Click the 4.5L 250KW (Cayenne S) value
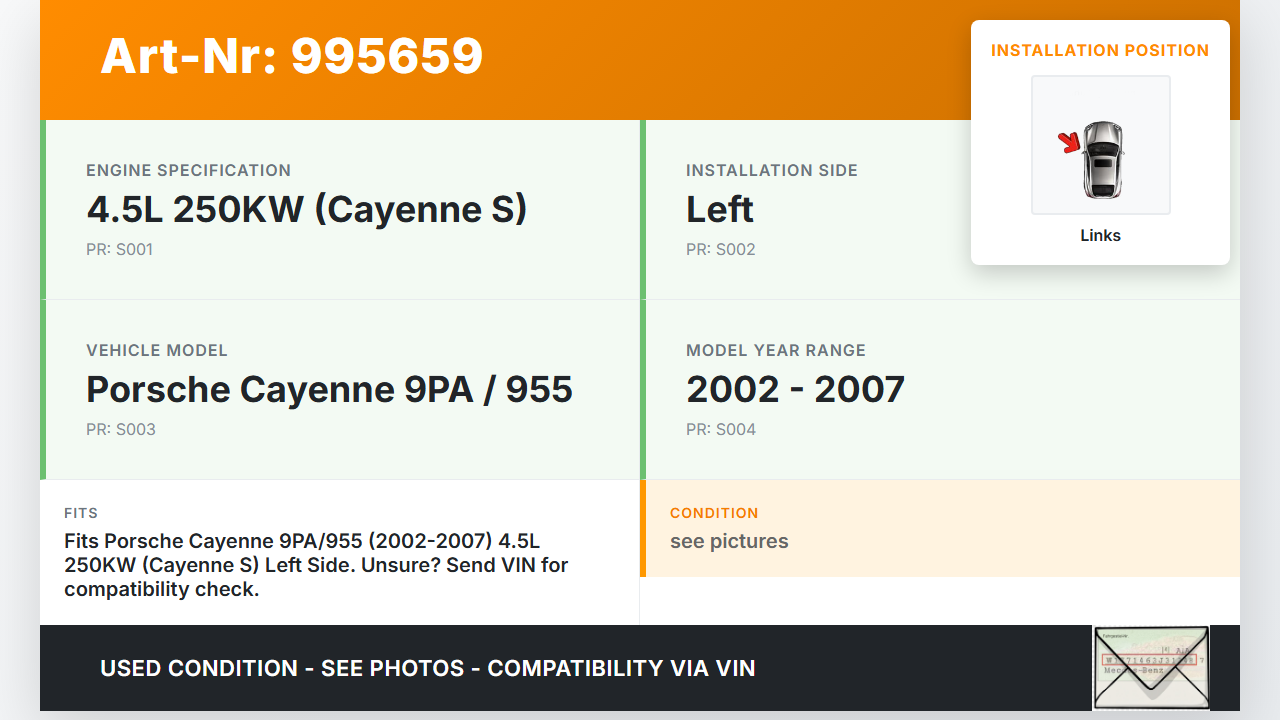This screenshot has height=720, width=1280. [x=306, y=209]
